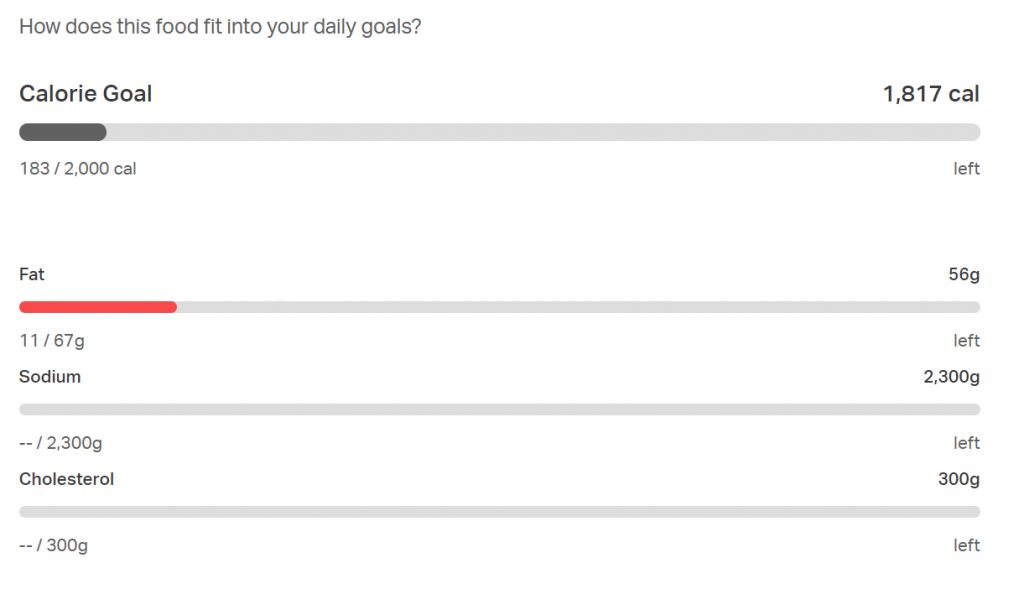Click the 11 / 67g fat text
The image size is (1024, 589).
pyautogui.click(x=52, y=341)
